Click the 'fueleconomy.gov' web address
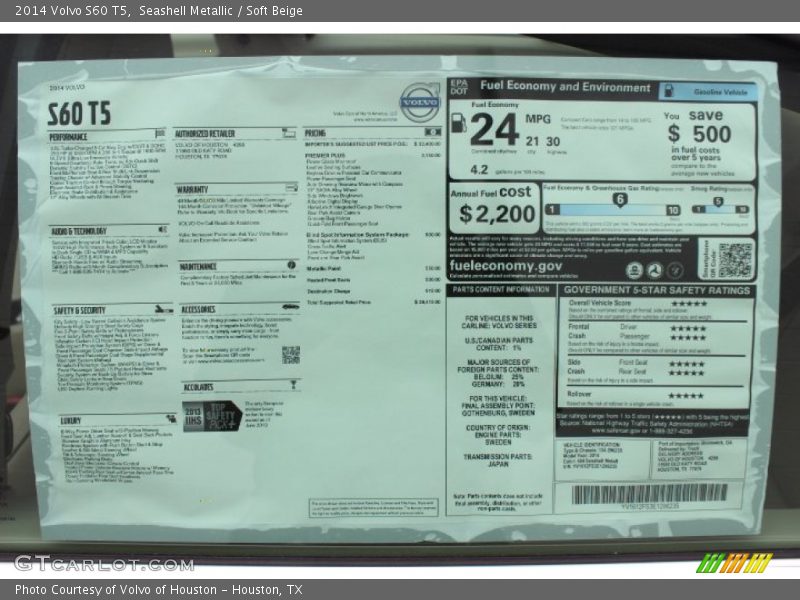This screenshot has width=800, height=600. point(506,266)
